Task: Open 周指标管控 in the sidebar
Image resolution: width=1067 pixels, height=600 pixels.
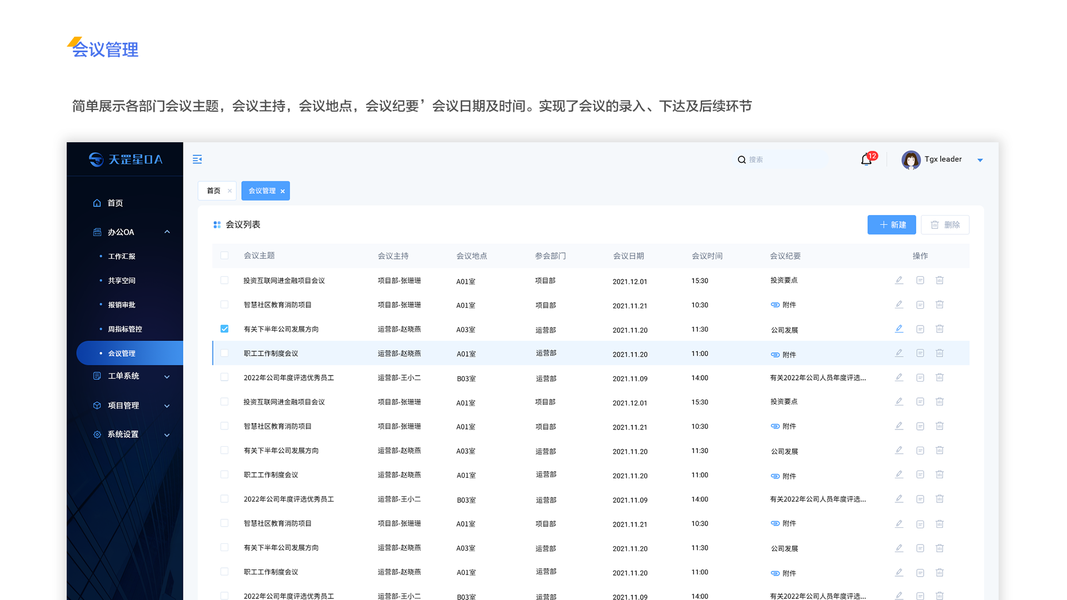Action: (125, 329)
